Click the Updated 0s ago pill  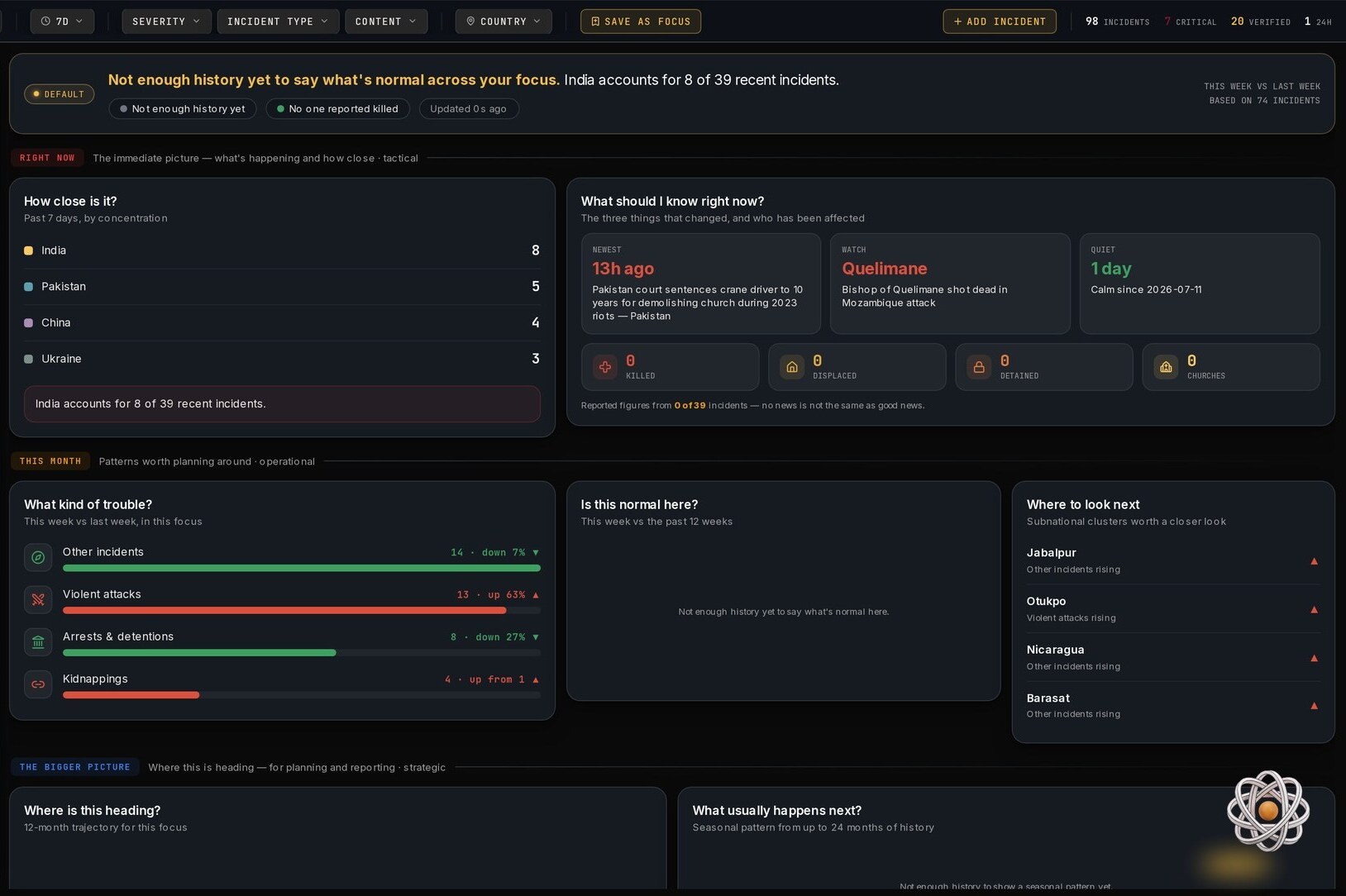pos(469,109)
